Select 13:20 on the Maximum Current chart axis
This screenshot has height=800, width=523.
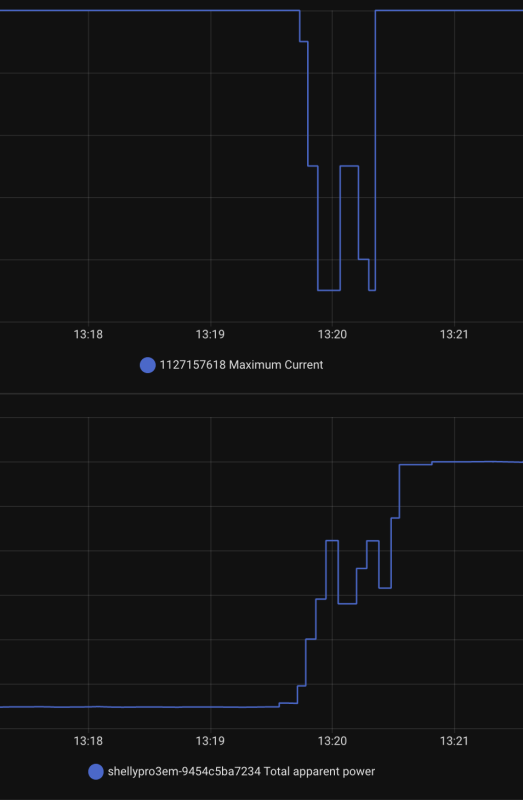click(x=332, y=335)
